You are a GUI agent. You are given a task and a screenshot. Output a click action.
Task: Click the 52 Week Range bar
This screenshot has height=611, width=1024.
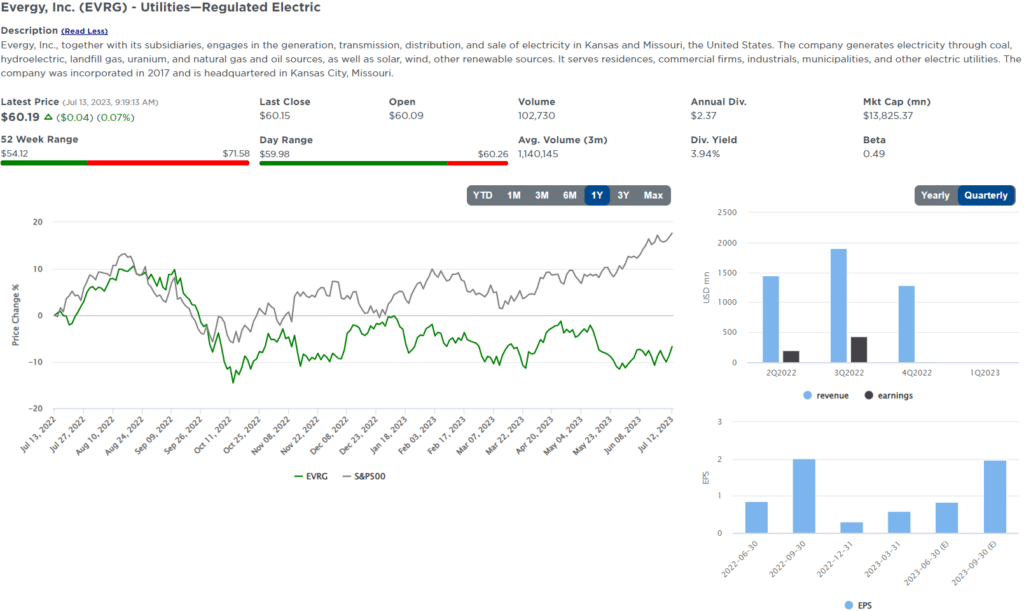pyautogui.click(x=125, y=163)
